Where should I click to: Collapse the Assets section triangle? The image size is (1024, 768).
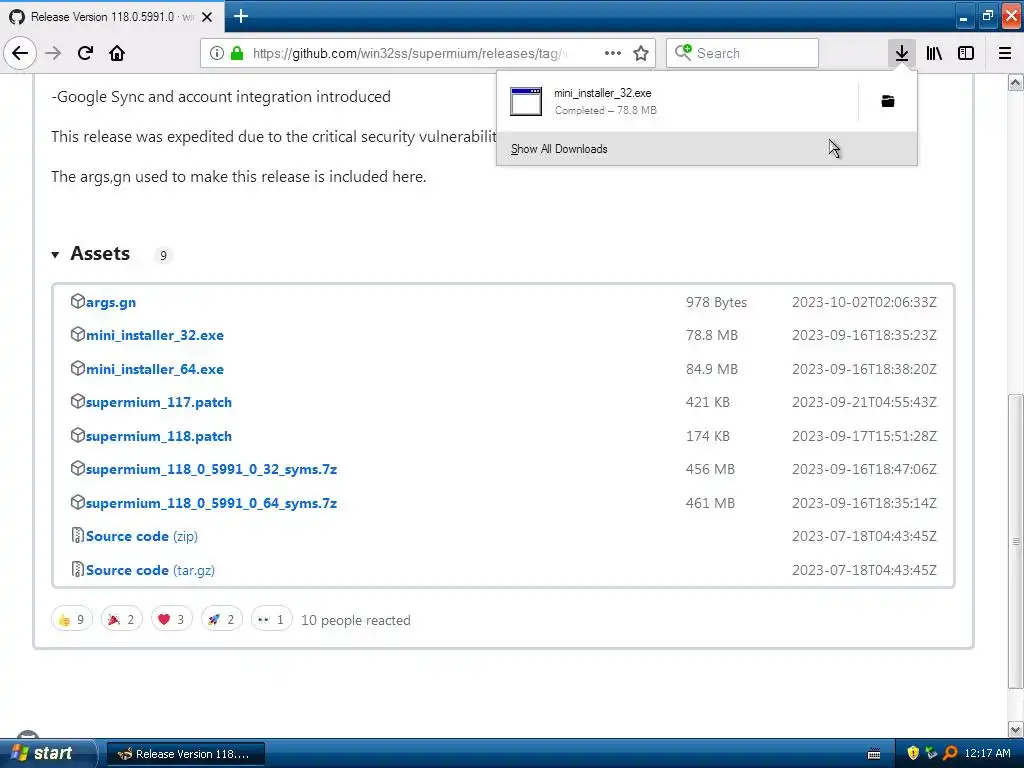pos(56,255)
